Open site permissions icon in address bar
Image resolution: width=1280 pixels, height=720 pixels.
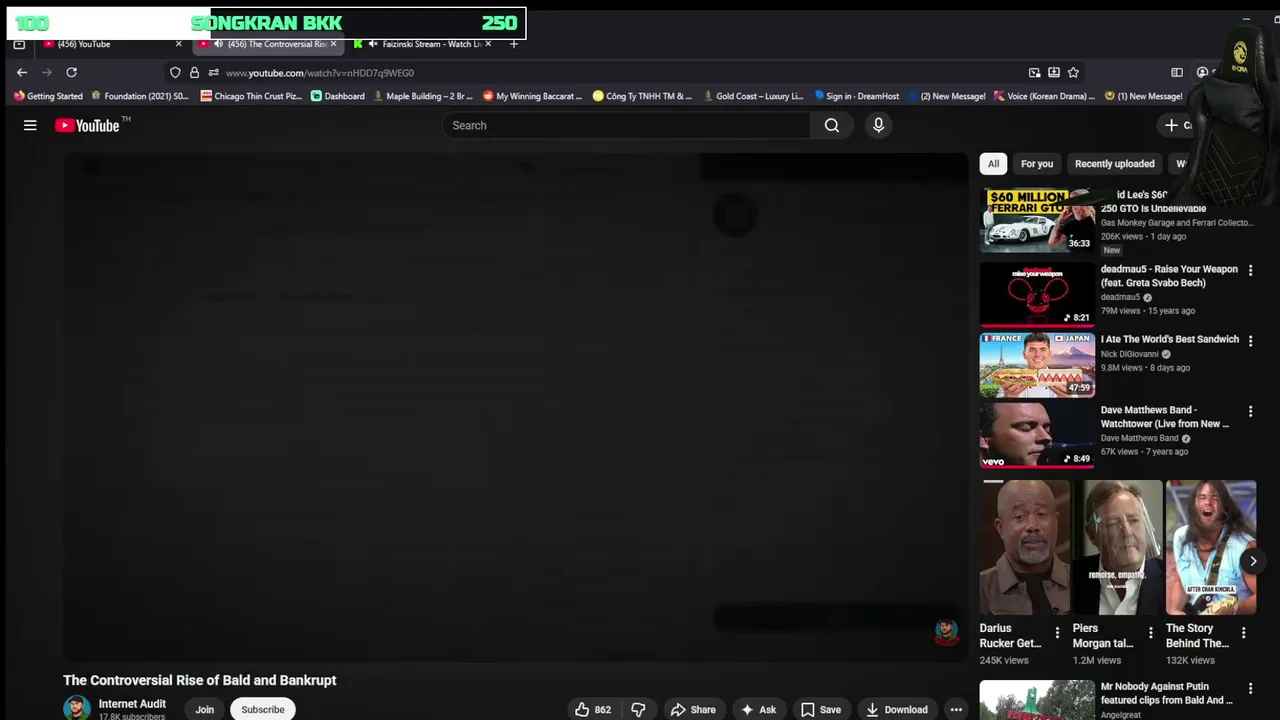(x=213, y=72)
